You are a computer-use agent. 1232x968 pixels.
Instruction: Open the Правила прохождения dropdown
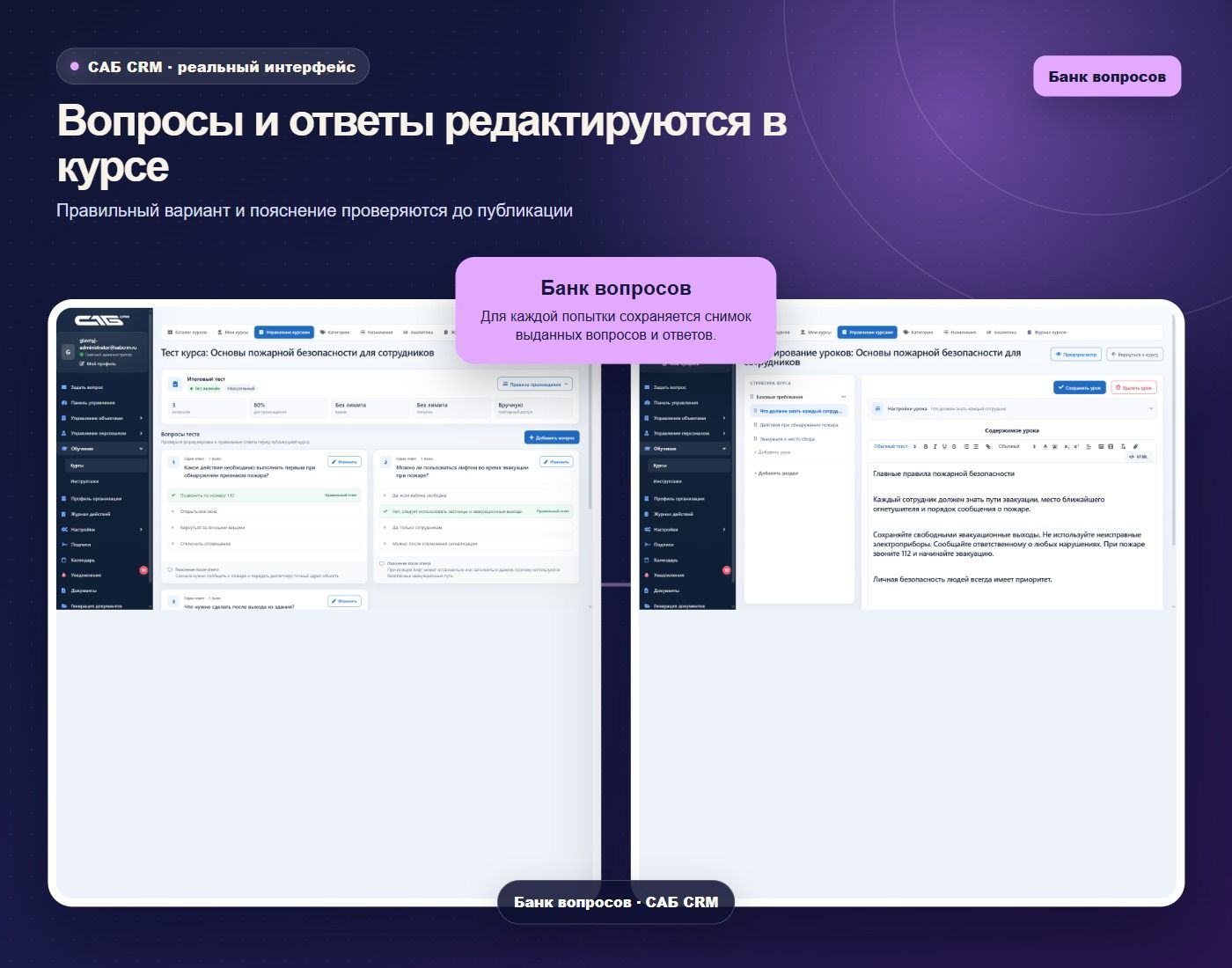tap(536, 384)
